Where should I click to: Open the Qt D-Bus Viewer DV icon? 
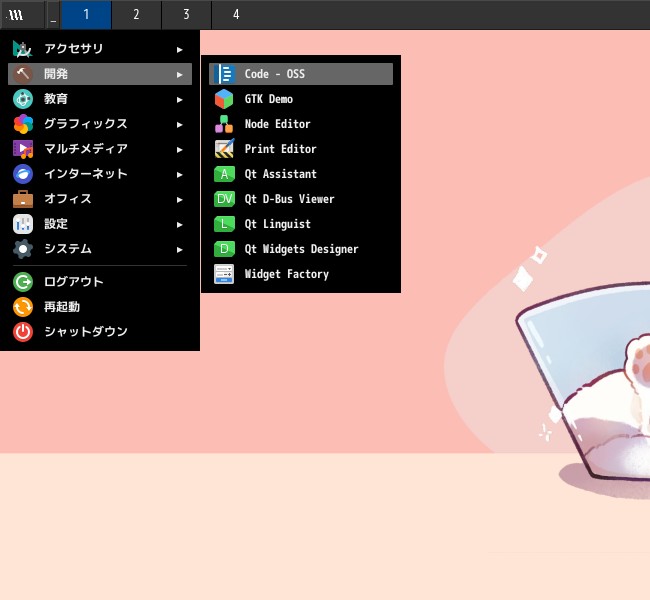224,199
